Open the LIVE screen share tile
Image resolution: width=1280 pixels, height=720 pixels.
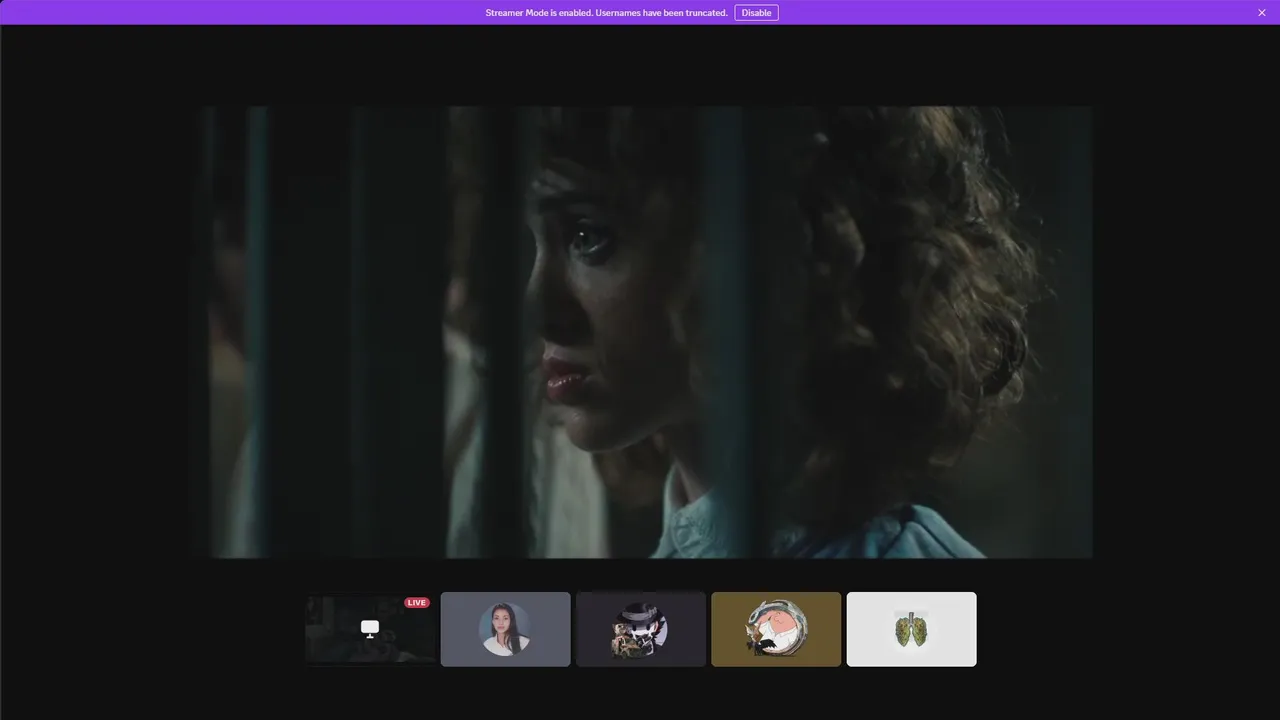pyautogui.click(x=370, y=629)
